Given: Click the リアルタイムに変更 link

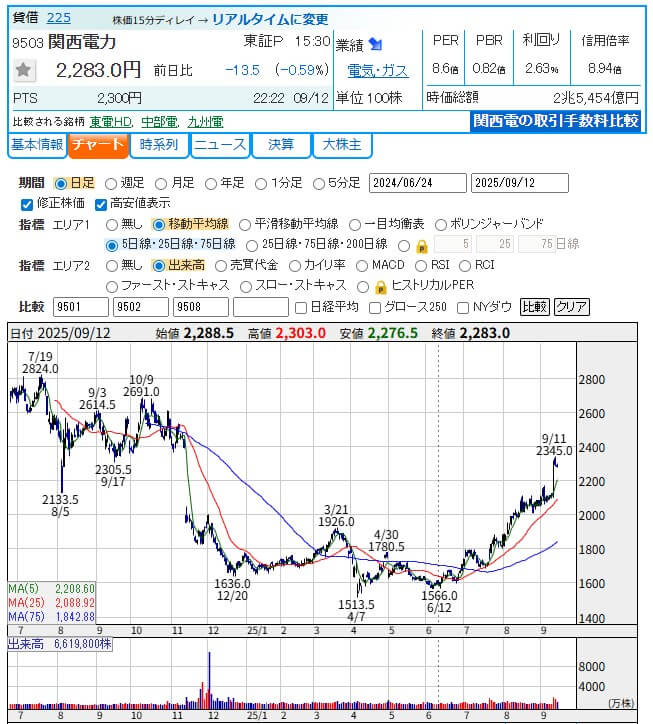Looking at the screenshot, I should (270, 19).
